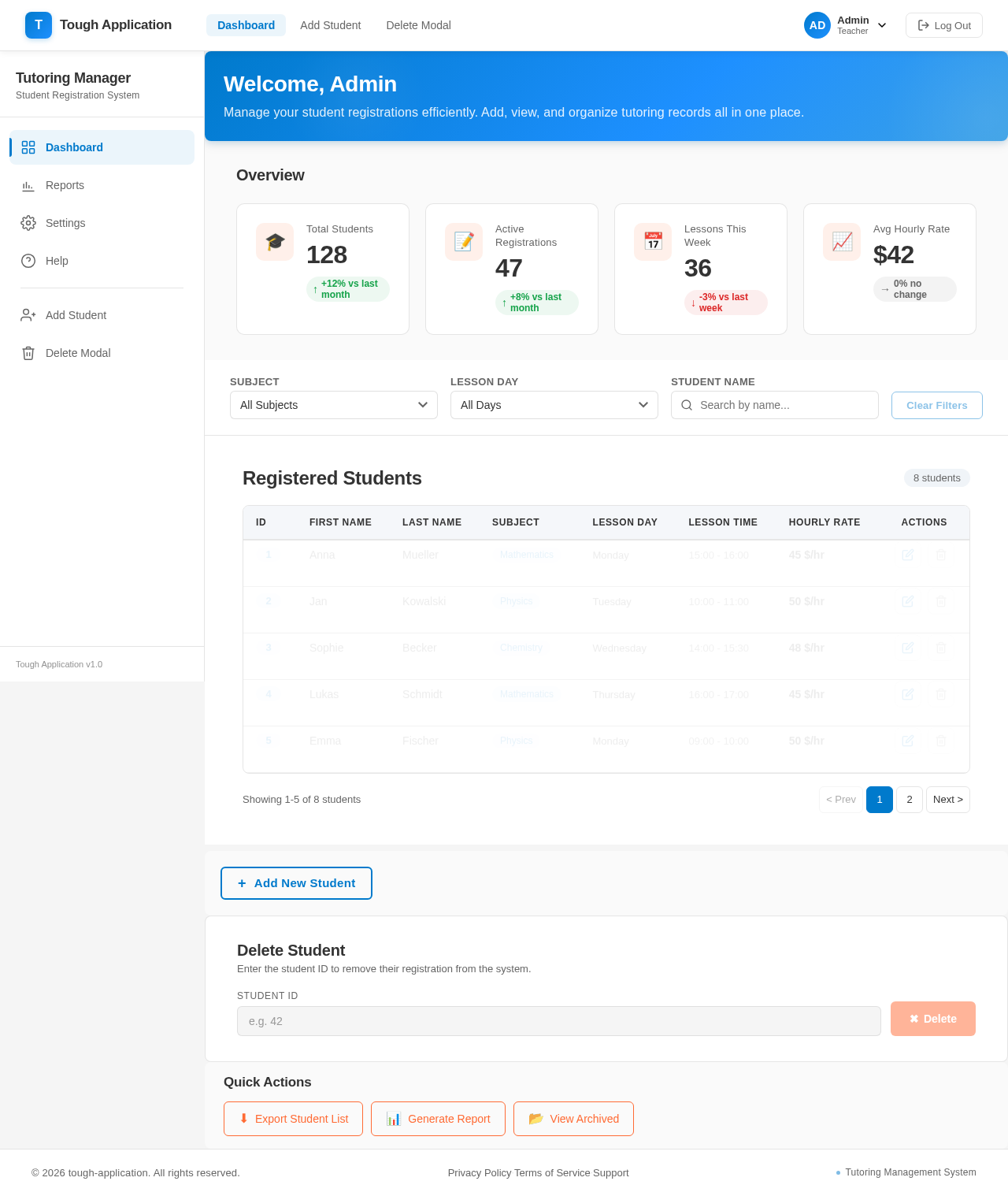Go to page 2 of students

(910, 800)
